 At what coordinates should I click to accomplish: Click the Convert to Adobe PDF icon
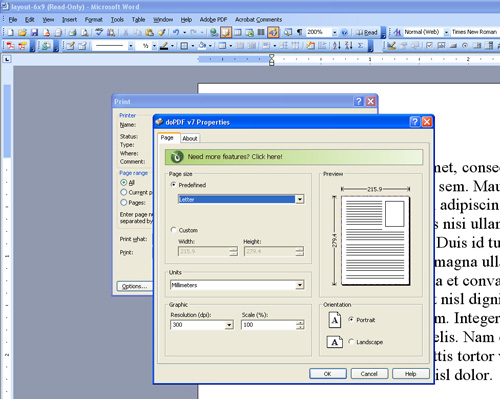tap(10, 46)
